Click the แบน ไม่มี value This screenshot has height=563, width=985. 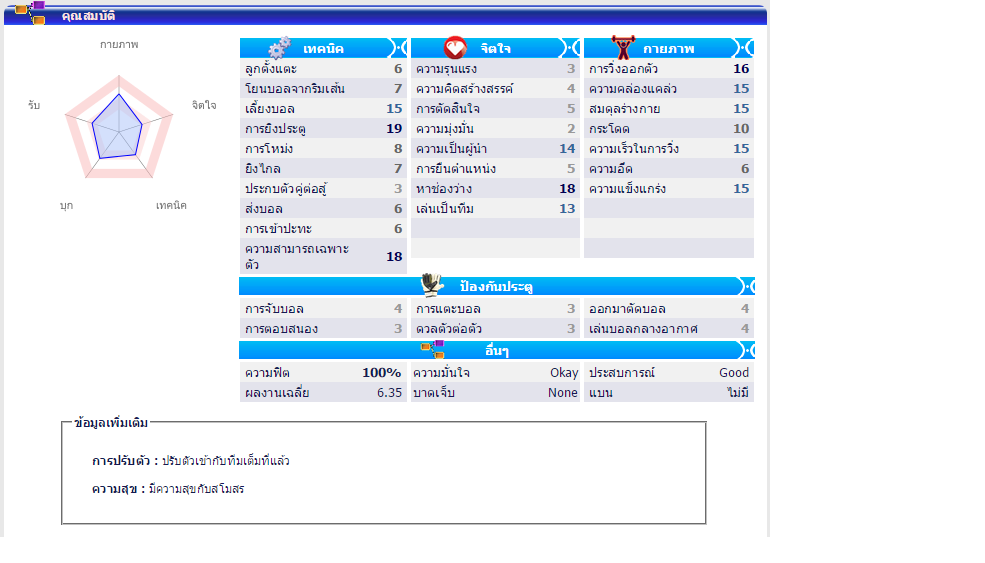(738, 393)
